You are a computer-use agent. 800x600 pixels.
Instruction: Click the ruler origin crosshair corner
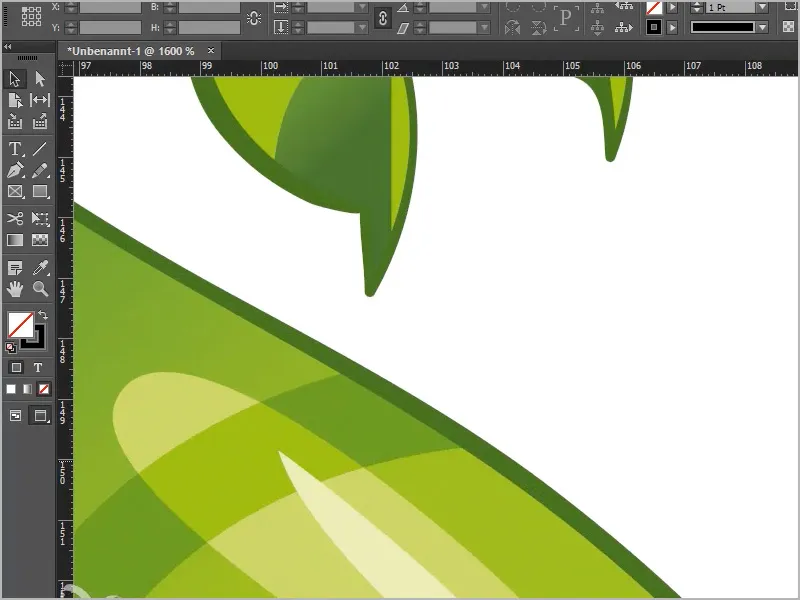pyautogui.click(x=65, y=68)
